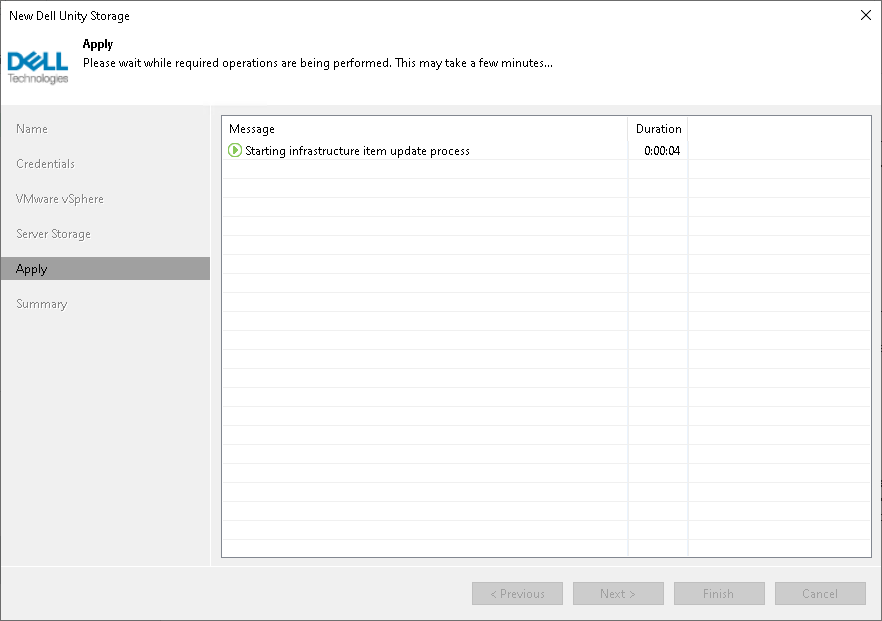Image resolution: width=882 pixels, height=621 pixels.
Task: Click the Previous button
Action: point(517,593)
